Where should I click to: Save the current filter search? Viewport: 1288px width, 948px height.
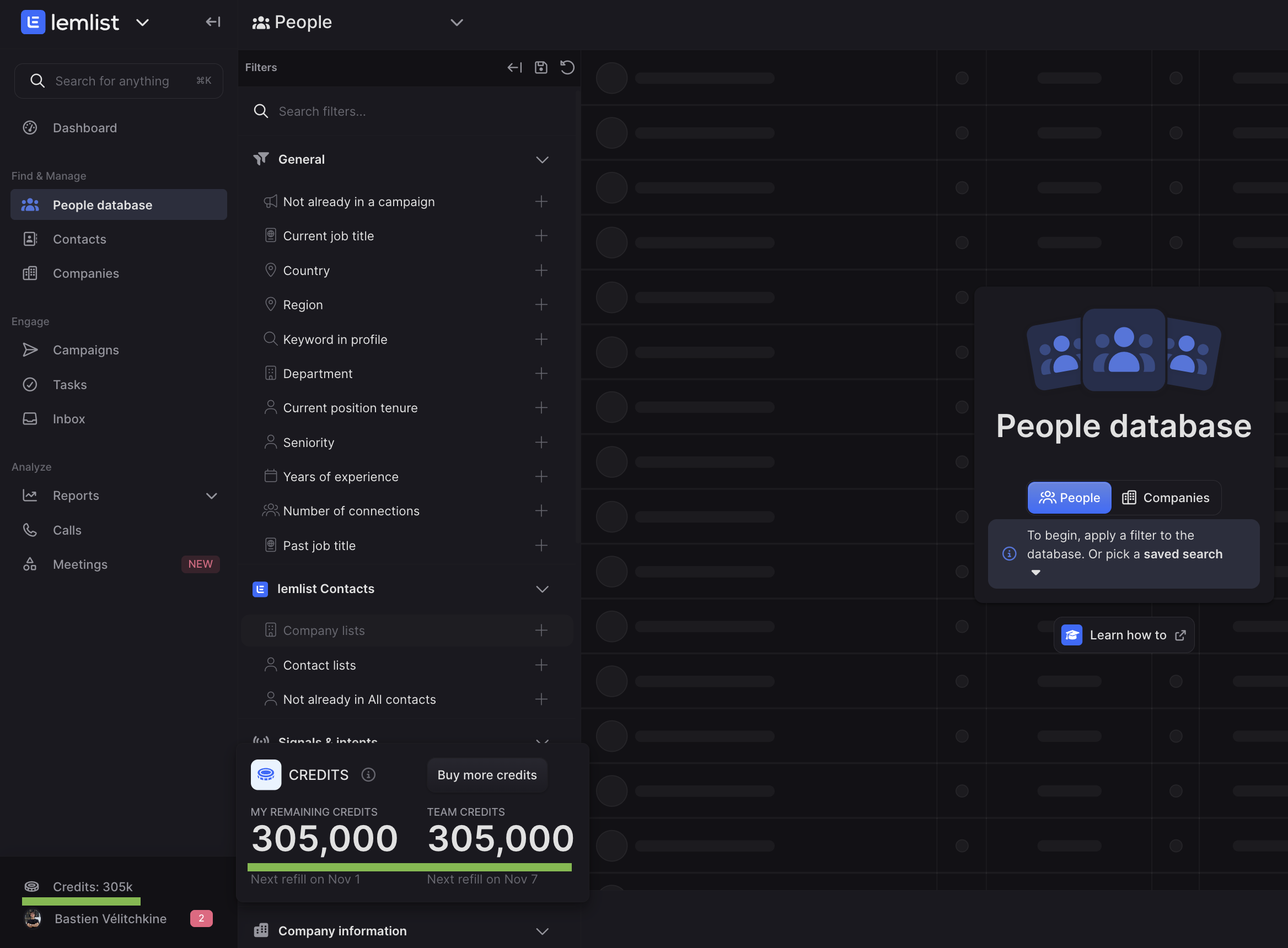pyautogui.click(x=541, y=68)
